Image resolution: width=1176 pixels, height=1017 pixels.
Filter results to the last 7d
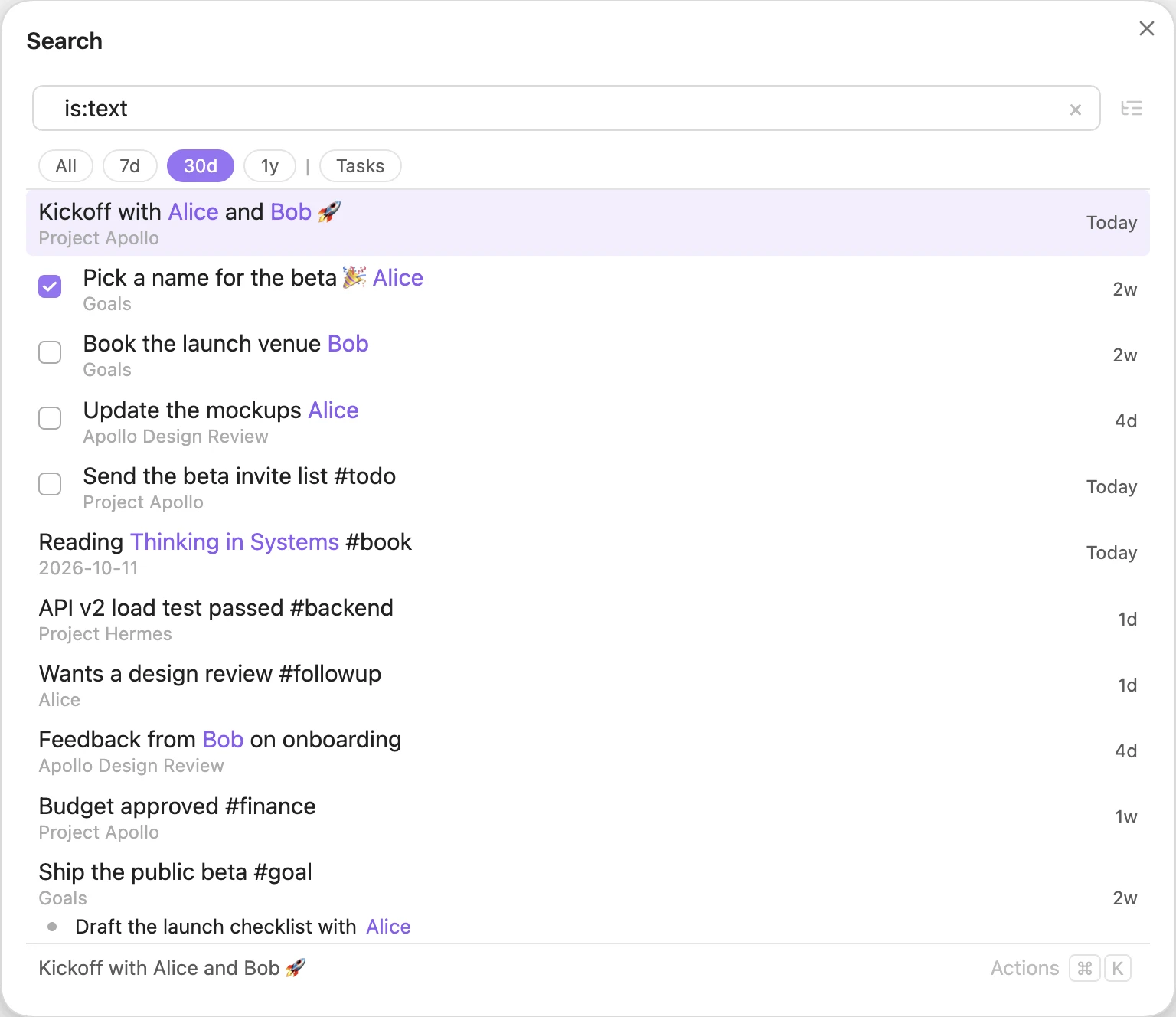pyautogui.click(x=130, y=166)
